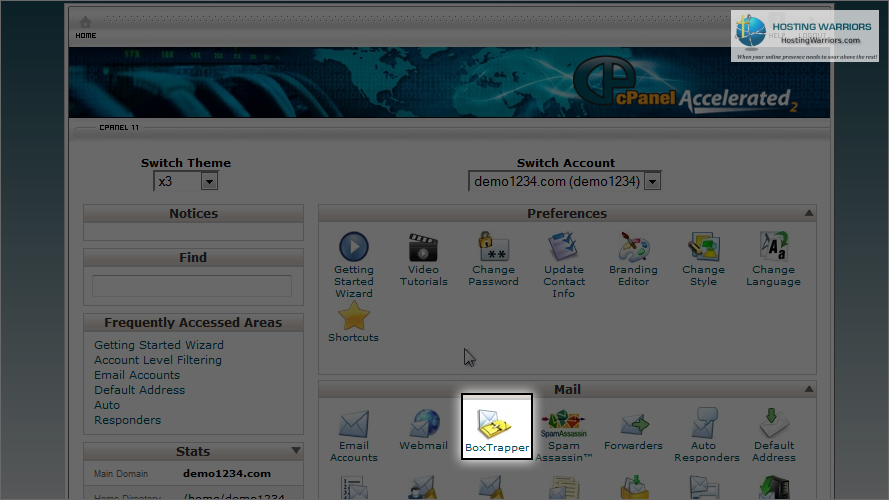Open Getting Started Wizard frequent link
Screen dimensions: 889x500
[x=159, y=345]
